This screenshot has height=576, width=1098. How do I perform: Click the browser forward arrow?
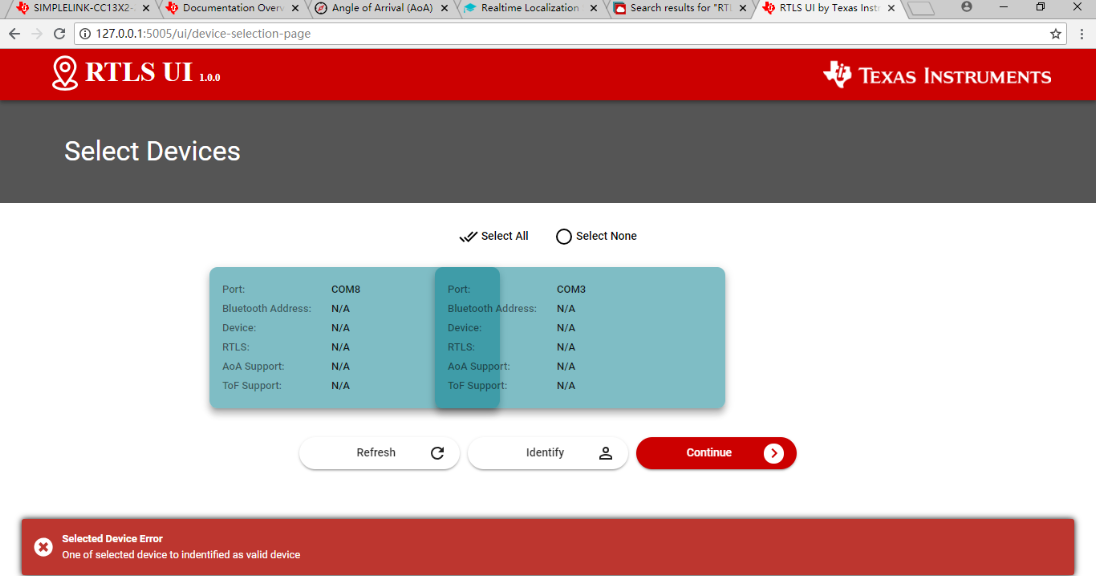pyautogui.click(x=37, y=34)
